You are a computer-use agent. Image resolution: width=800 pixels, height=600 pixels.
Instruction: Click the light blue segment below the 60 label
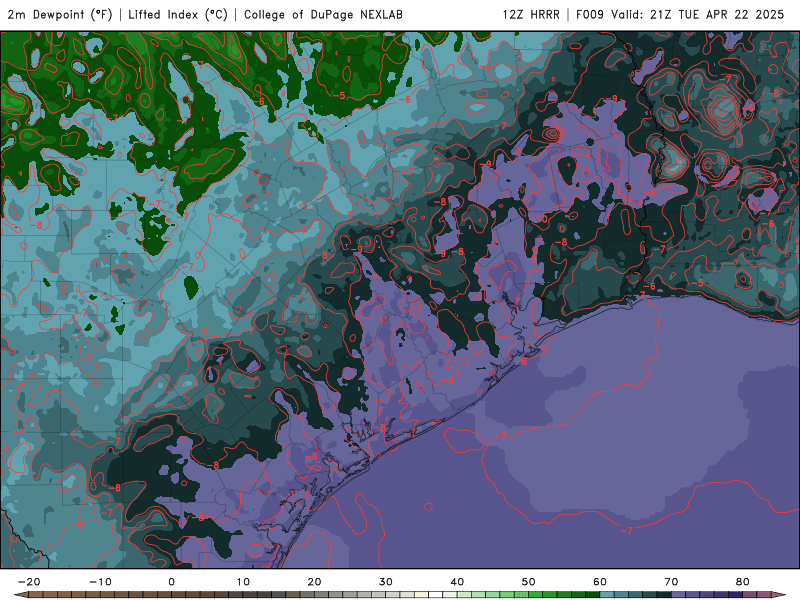607,595
